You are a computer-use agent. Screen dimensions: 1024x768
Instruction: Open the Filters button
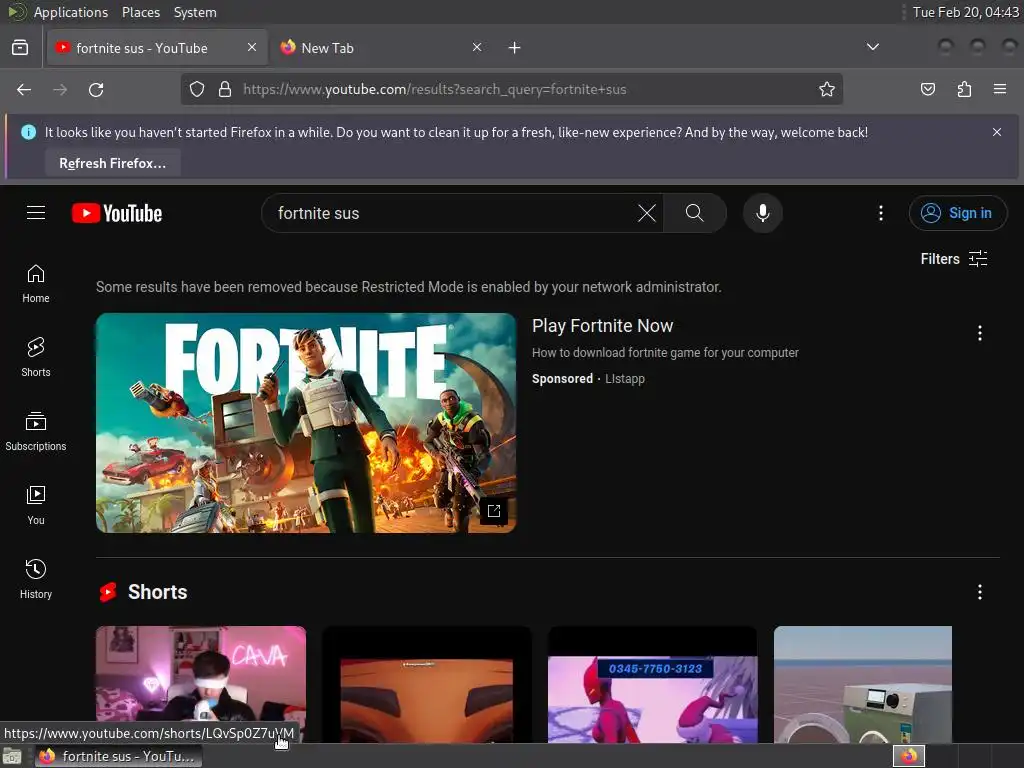tap(953, 259)
